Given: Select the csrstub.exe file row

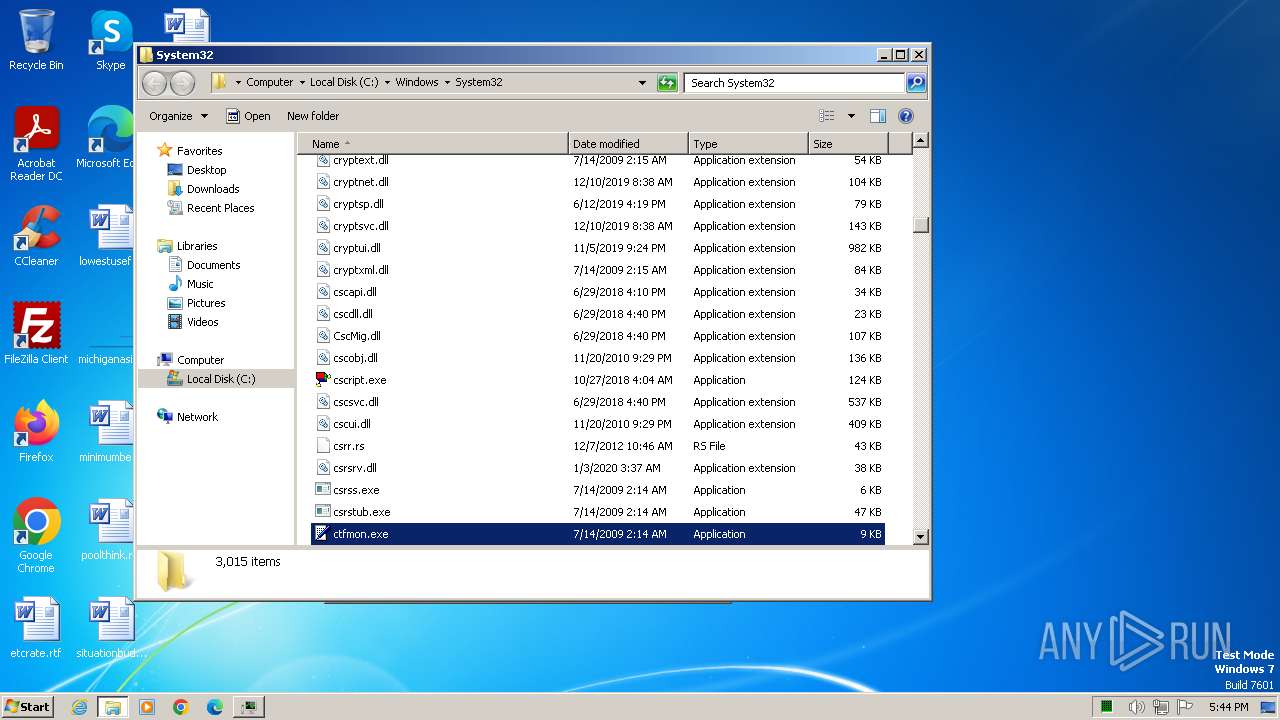Looking at the screenshot, I should [598, 512].
